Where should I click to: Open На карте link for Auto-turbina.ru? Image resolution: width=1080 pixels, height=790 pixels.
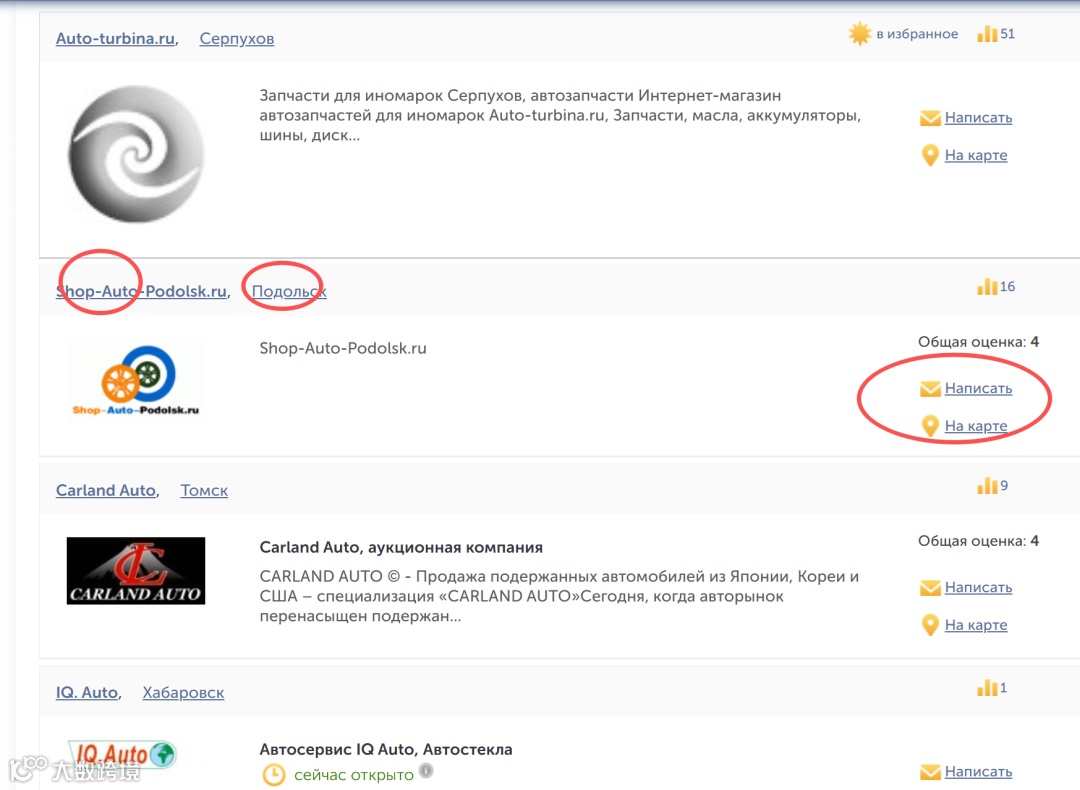[x=976, y=155]
